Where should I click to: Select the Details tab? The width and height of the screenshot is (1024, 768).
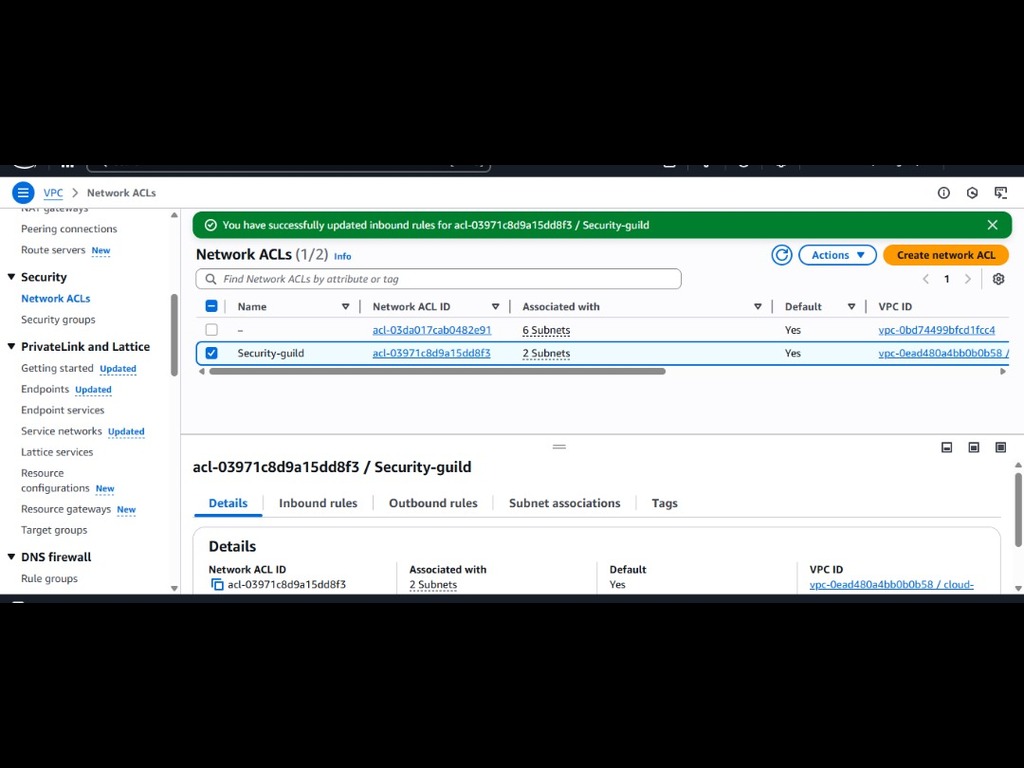click(228, 503)
